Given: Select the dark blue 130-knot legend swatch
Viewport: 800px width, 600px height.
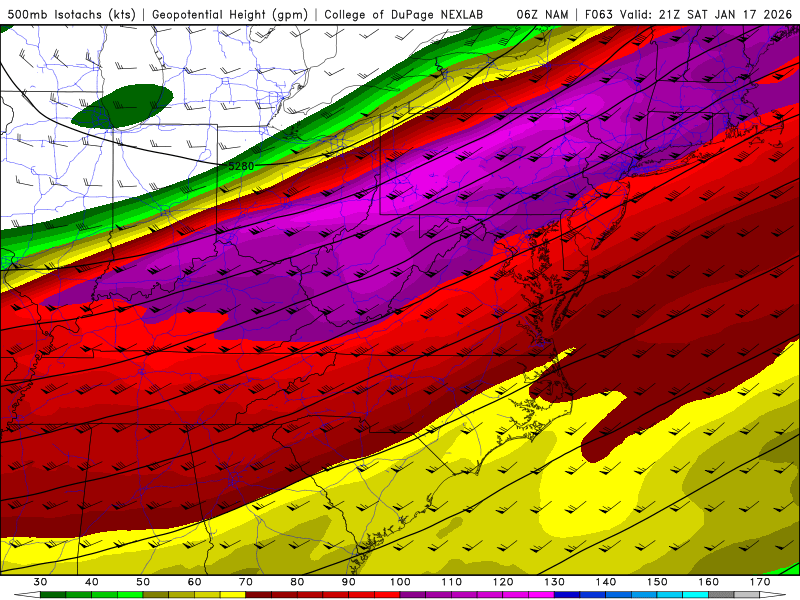Looking at the screenshot, I should pos(567,595).
